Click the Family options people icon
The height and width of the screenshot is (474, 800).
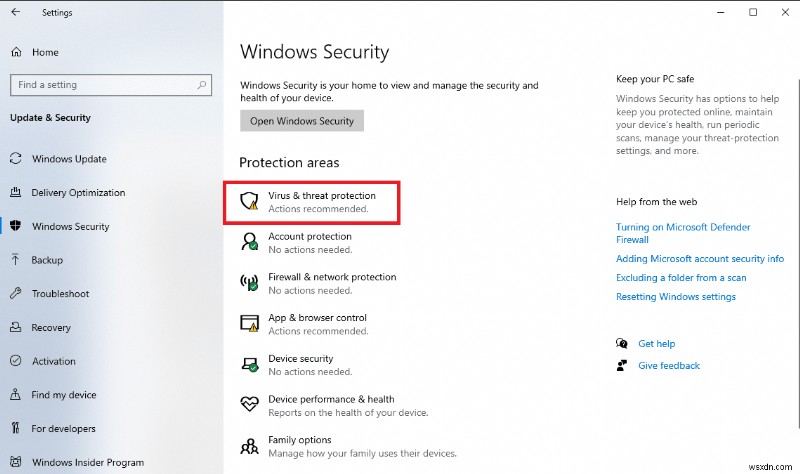[250, 445]
